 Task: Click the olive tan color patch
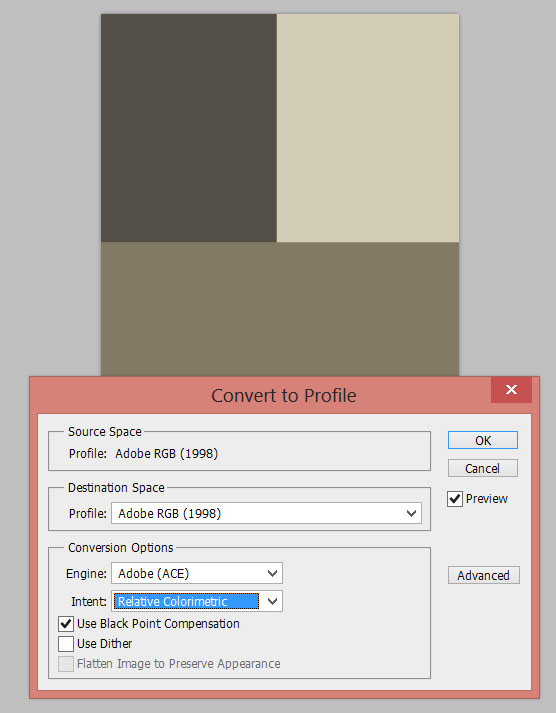pos(280,309)
